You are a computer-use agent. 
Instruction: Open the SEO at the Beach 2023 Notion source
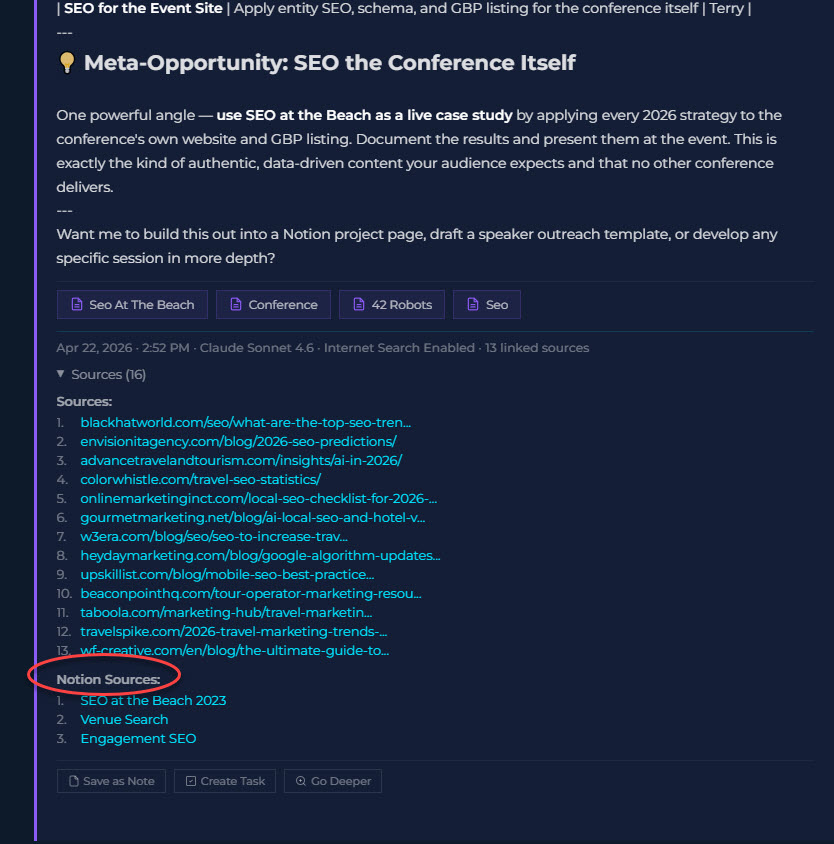[152, 700]
